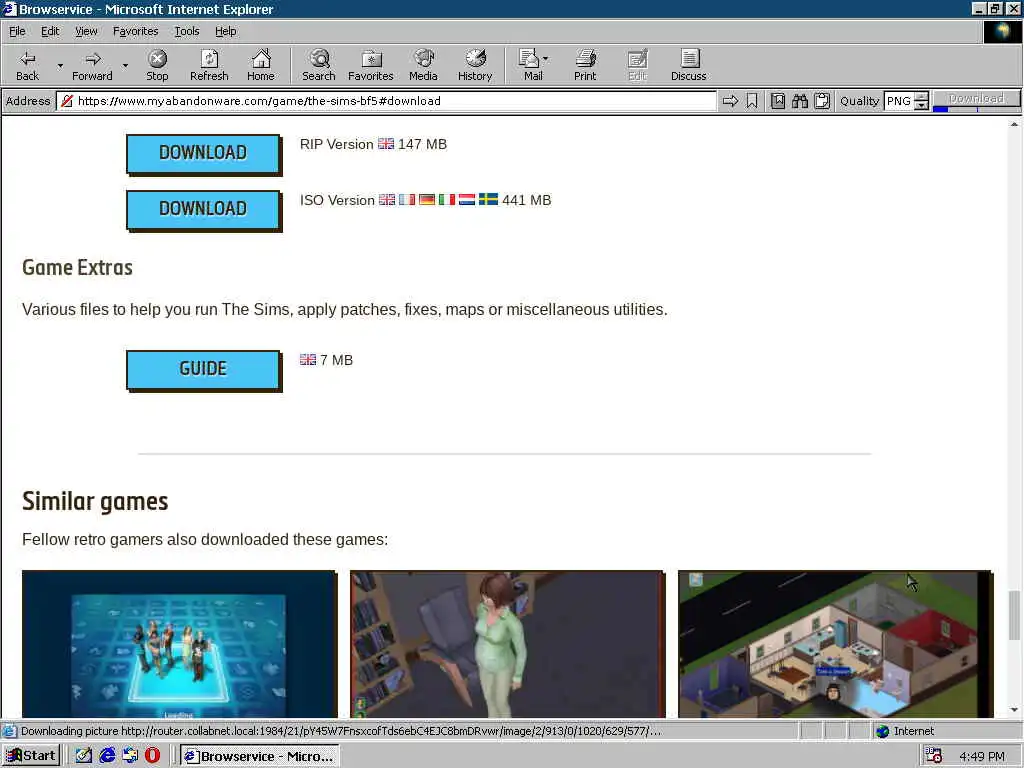
Task: Open the Windows Start menu
Action: (31, 756)
